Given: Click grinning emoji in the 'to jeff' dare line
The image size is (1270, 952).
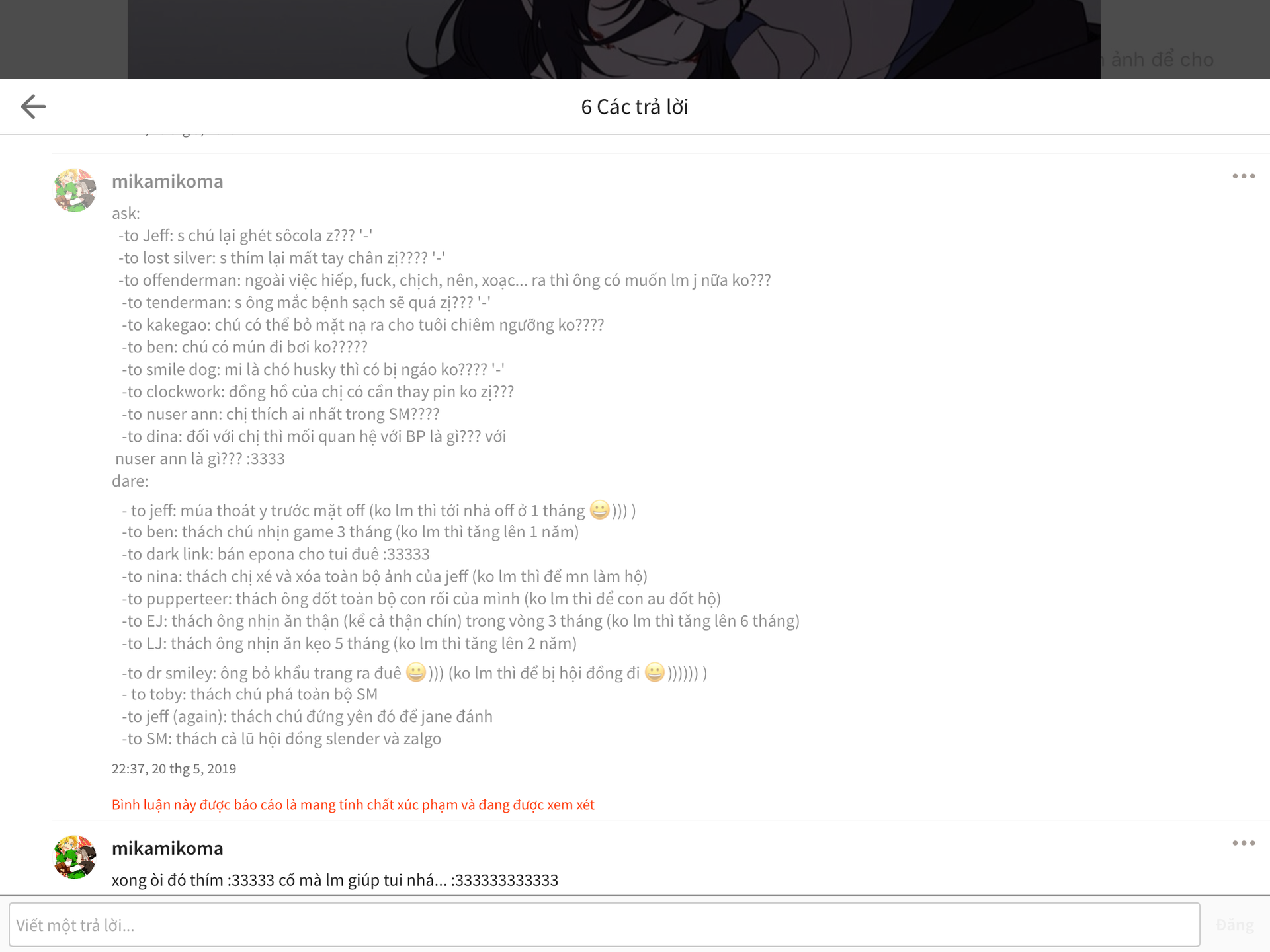Looking at the screenshot, I should click(x=599, y=510).
